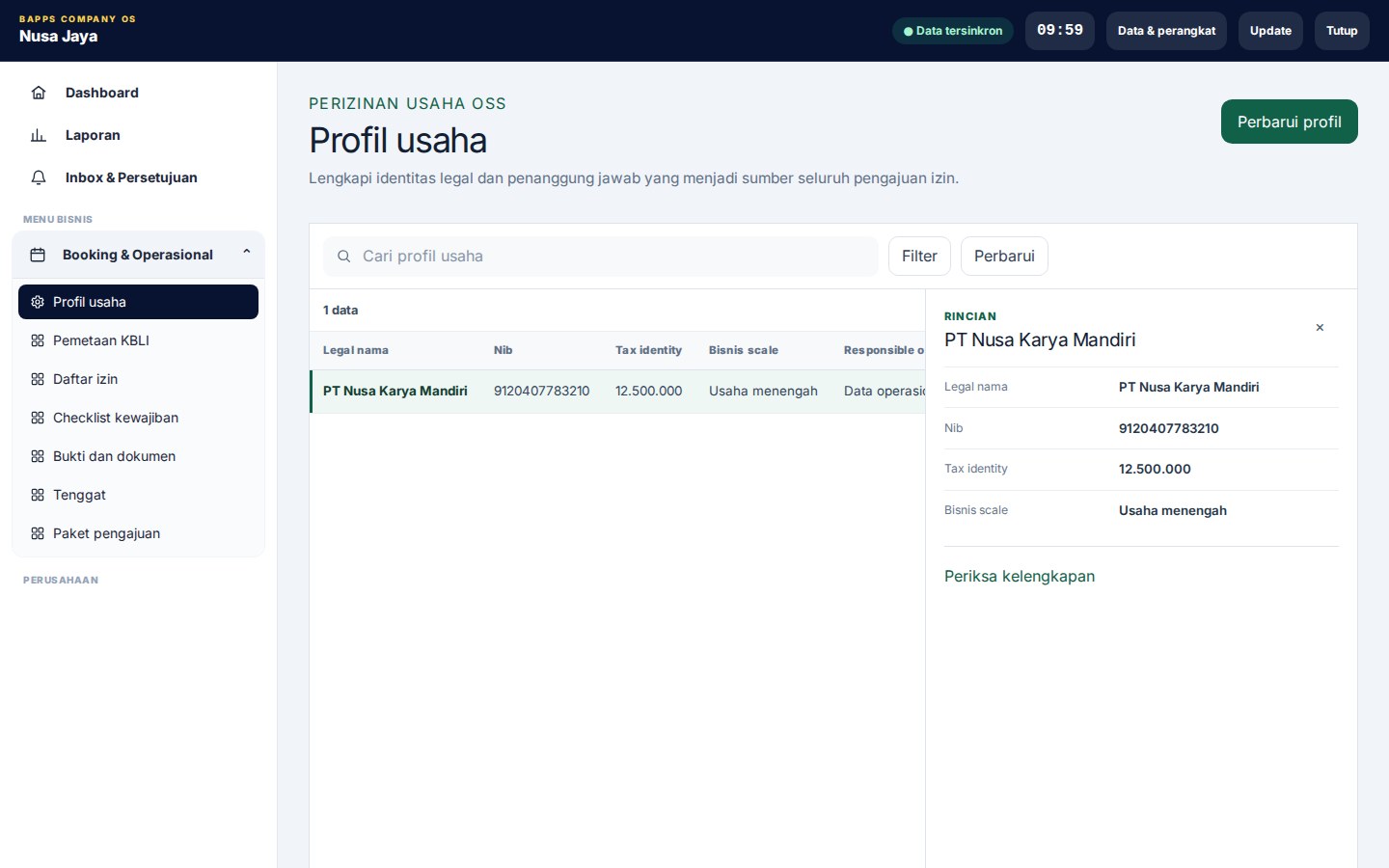
Task: Click the 9120407783210 cell in the table
Action: (542, 392)
